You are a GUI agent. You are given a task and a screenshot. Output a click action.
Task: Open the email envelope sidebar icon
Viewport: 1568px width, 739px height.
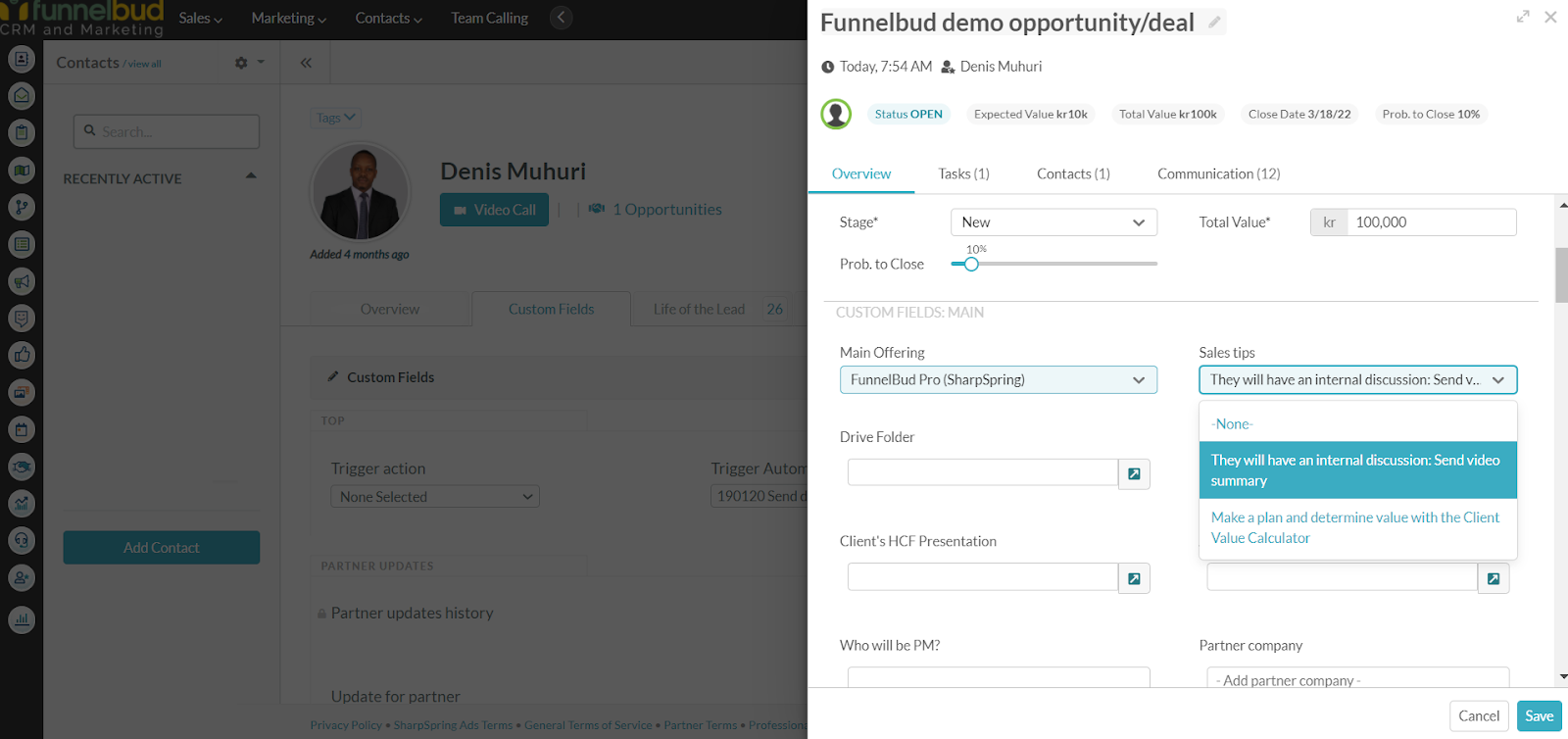pos(22,96)
